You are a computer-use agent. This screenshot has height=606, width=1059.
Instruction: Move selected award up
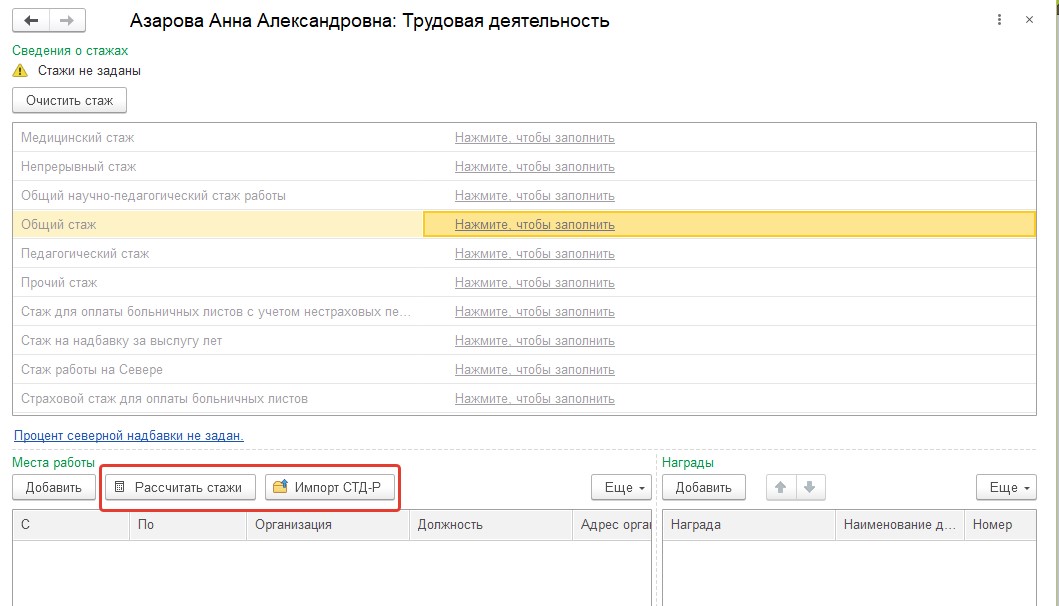pyautogui.click(x=781, y=487)
